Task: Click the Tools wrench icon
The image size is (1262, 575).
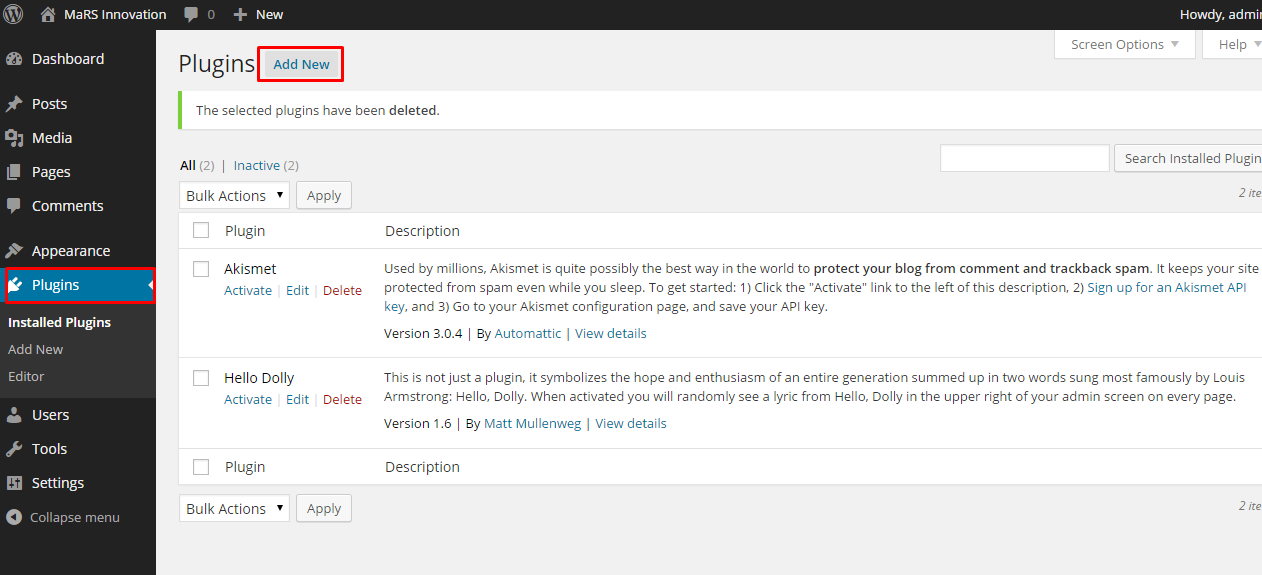Action: click(x=14, y=449)
